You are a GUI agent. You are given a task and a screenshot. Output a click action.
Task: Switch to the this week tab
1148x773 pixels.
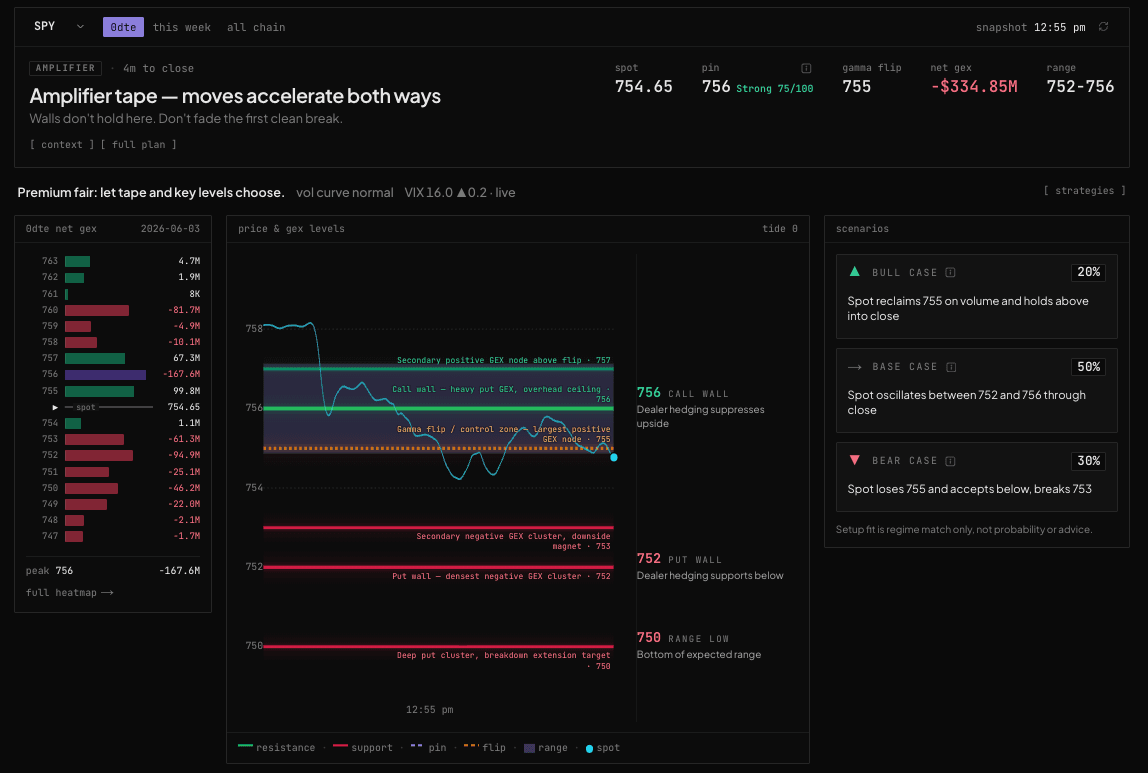[x=182, y=27]
